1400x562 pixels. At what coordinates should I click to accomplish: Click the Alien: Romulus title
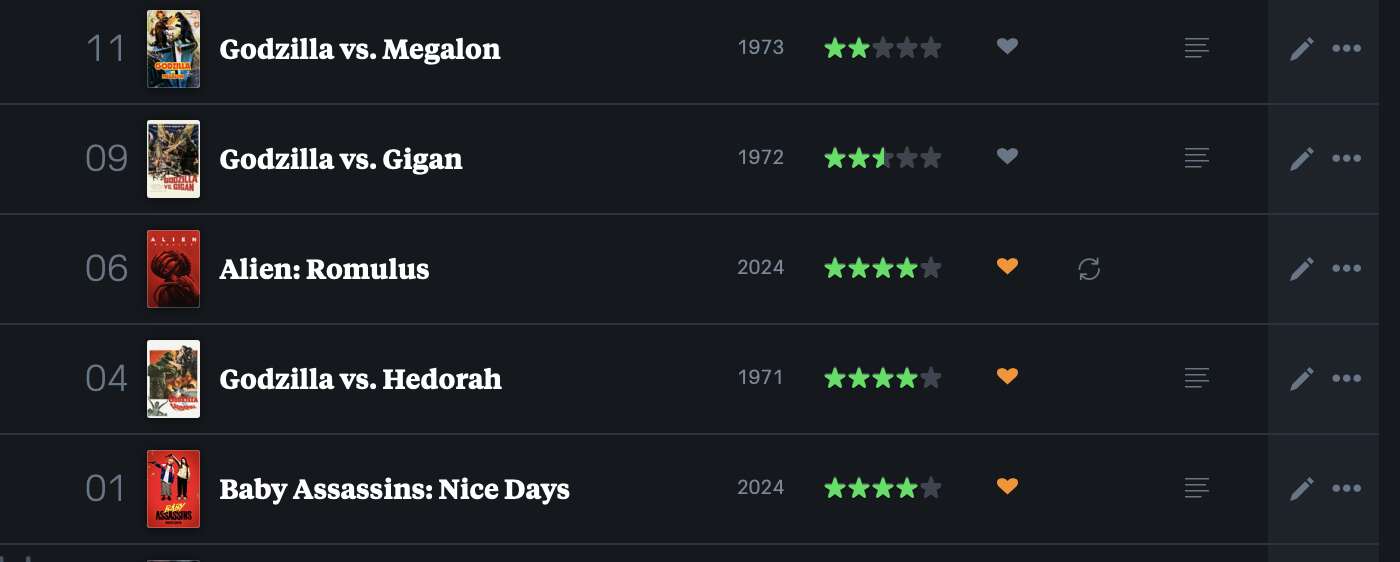324,269
